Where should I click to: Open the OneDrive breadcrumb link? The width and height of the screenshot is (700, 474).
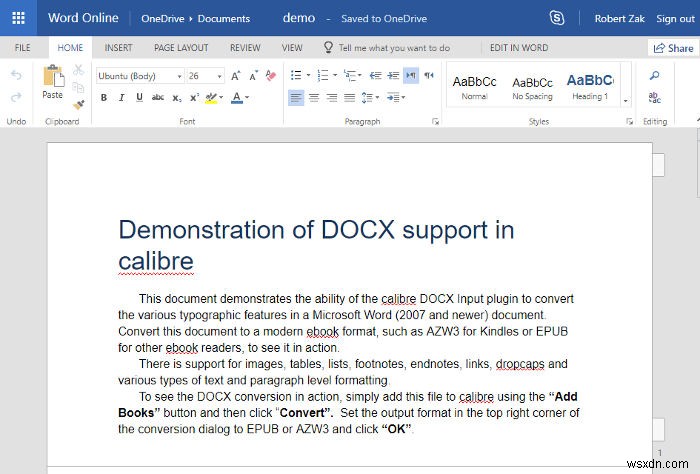point(162,18)
